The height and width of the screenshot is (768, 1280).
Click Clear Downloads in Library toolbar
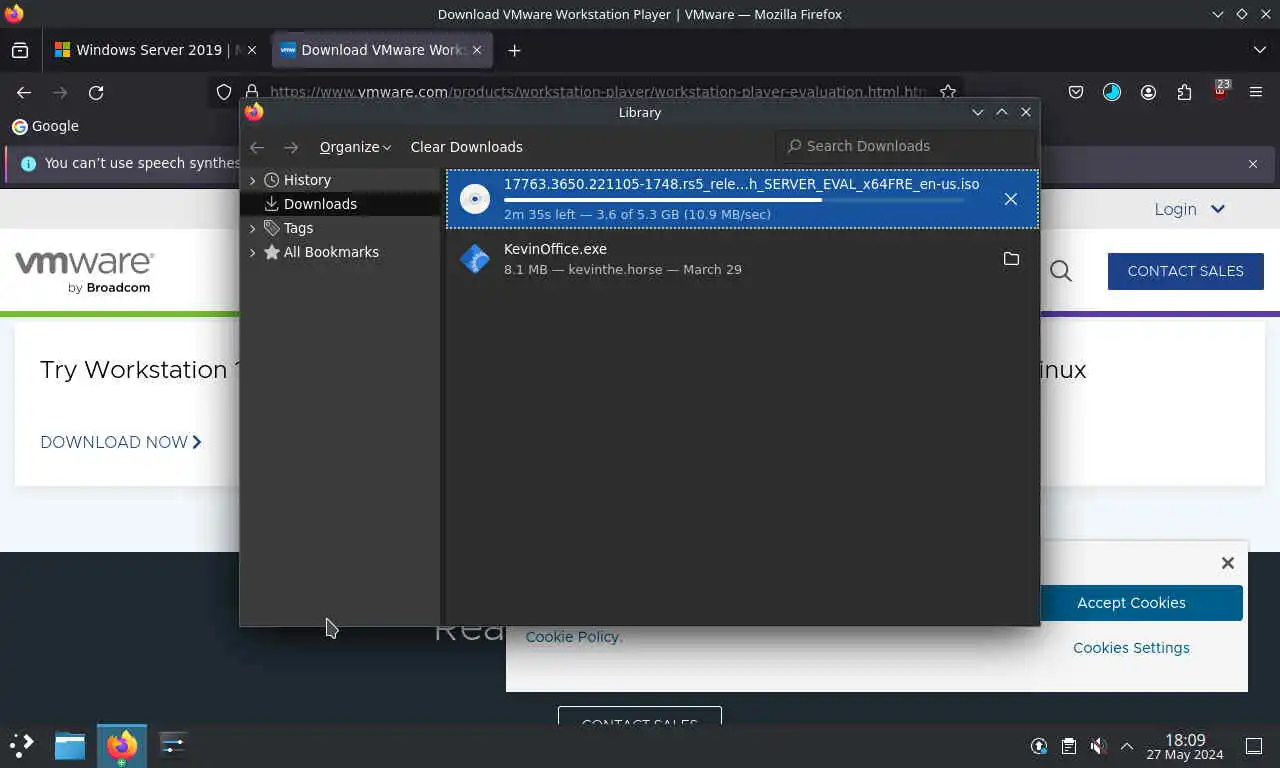[x=466, y=147]
